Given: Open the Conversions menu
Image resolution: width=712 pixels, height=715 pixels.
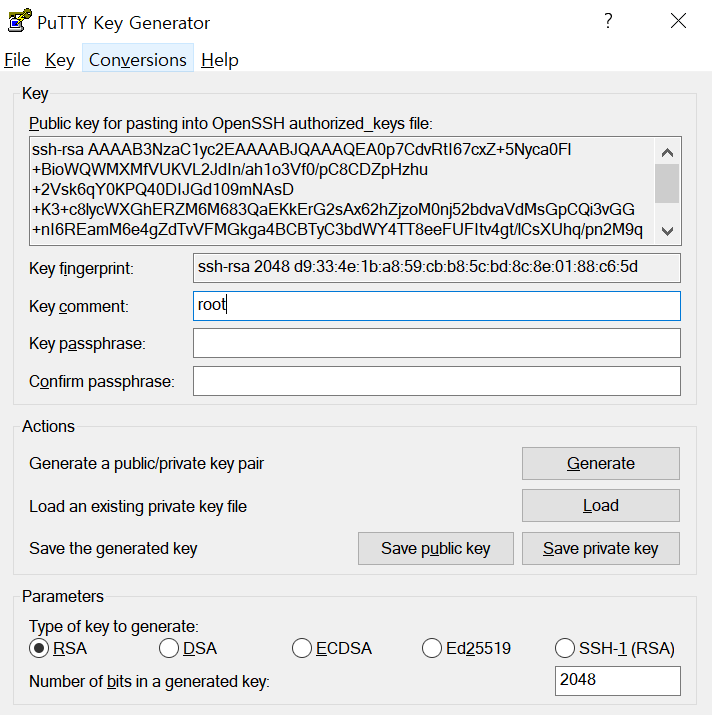Looking at the screenshot, I should [x=138, y=60].
